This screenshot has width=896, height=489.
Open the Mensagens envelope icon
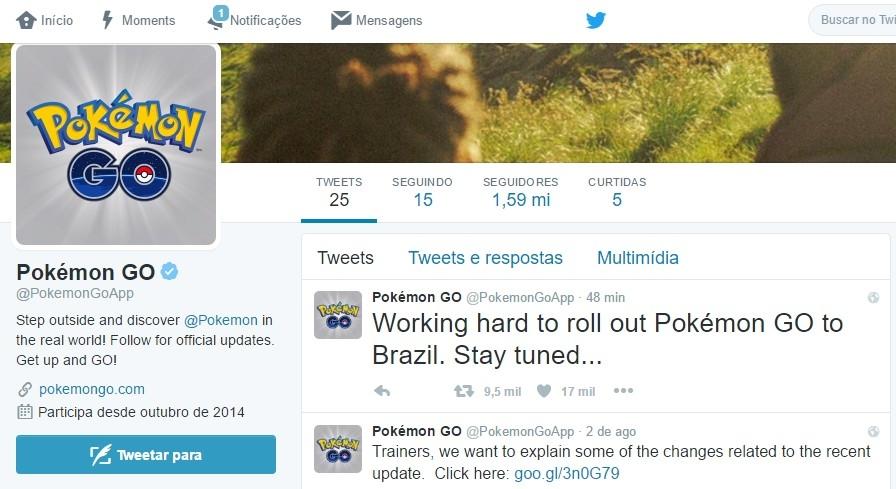(341, 20)
